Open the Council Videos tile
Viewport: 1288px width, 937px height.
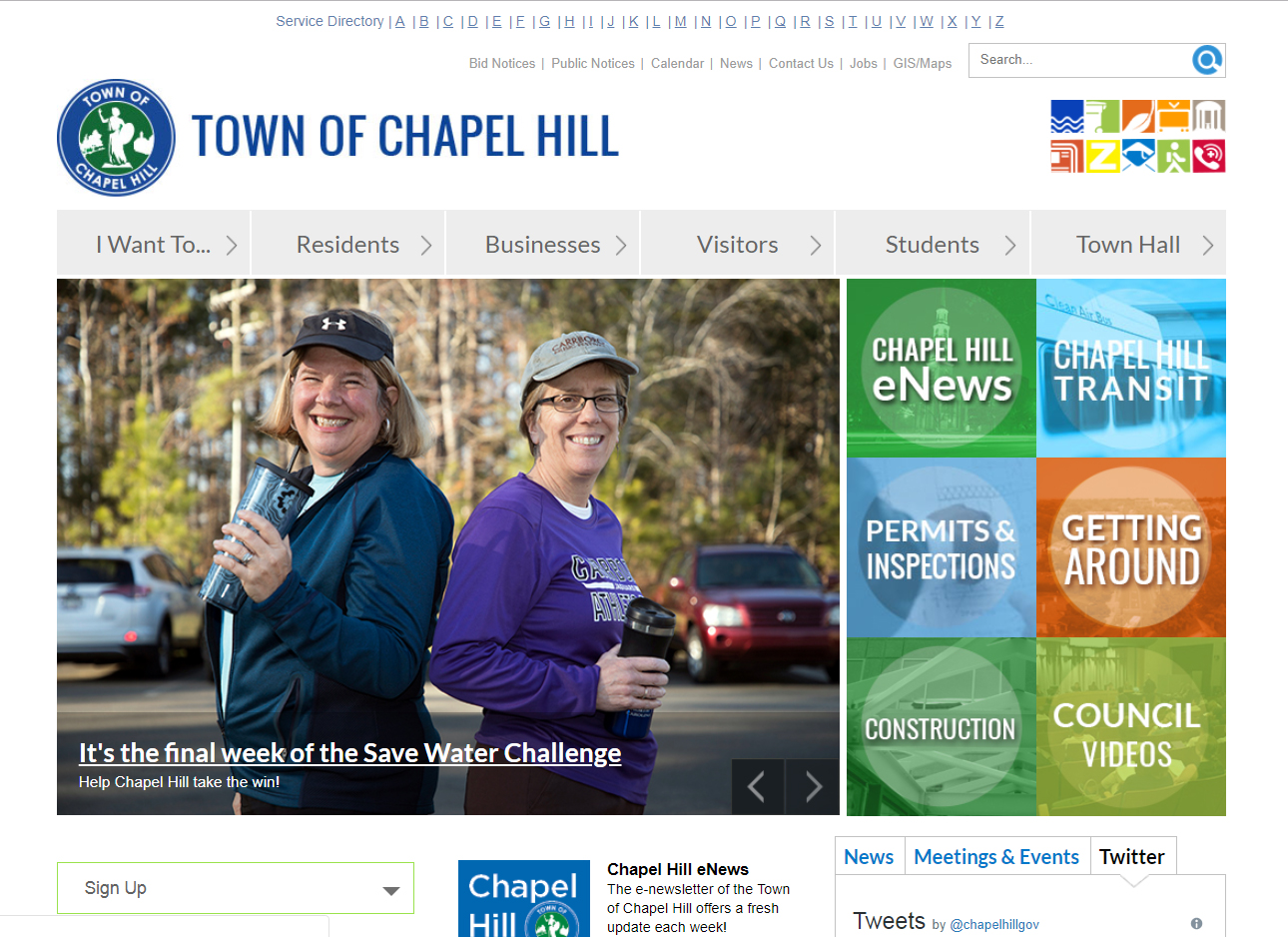tap(1130, 727)
